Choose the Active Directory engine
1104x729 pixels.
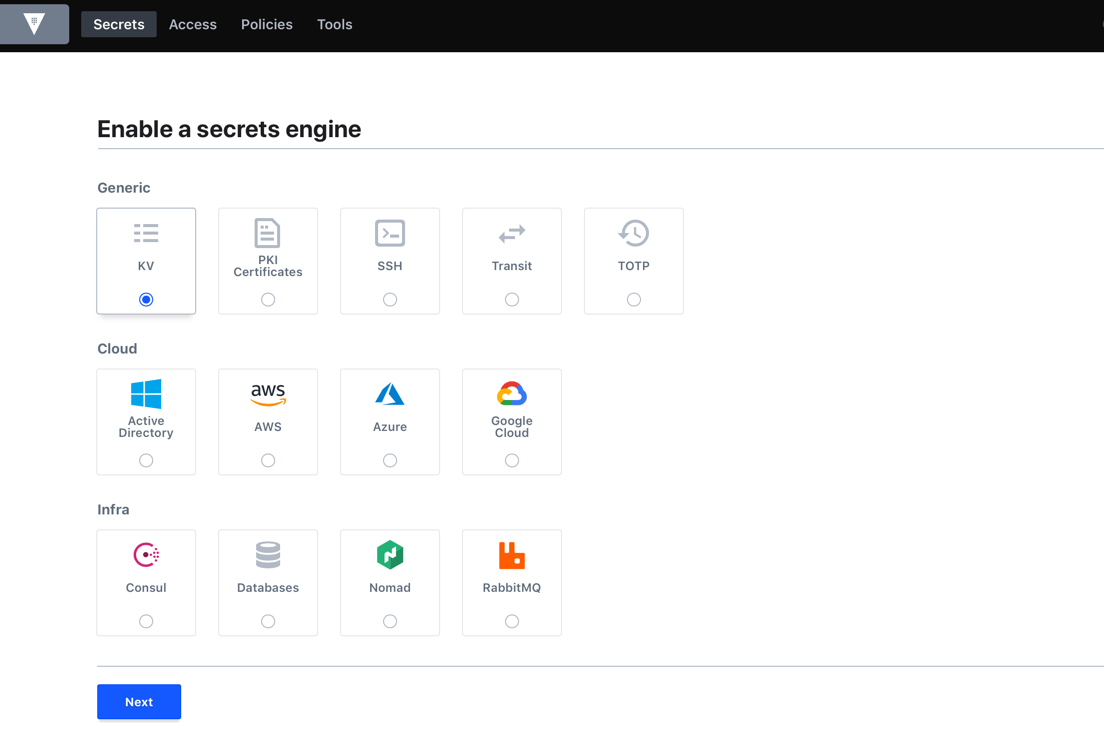click(x=146, y=420)
